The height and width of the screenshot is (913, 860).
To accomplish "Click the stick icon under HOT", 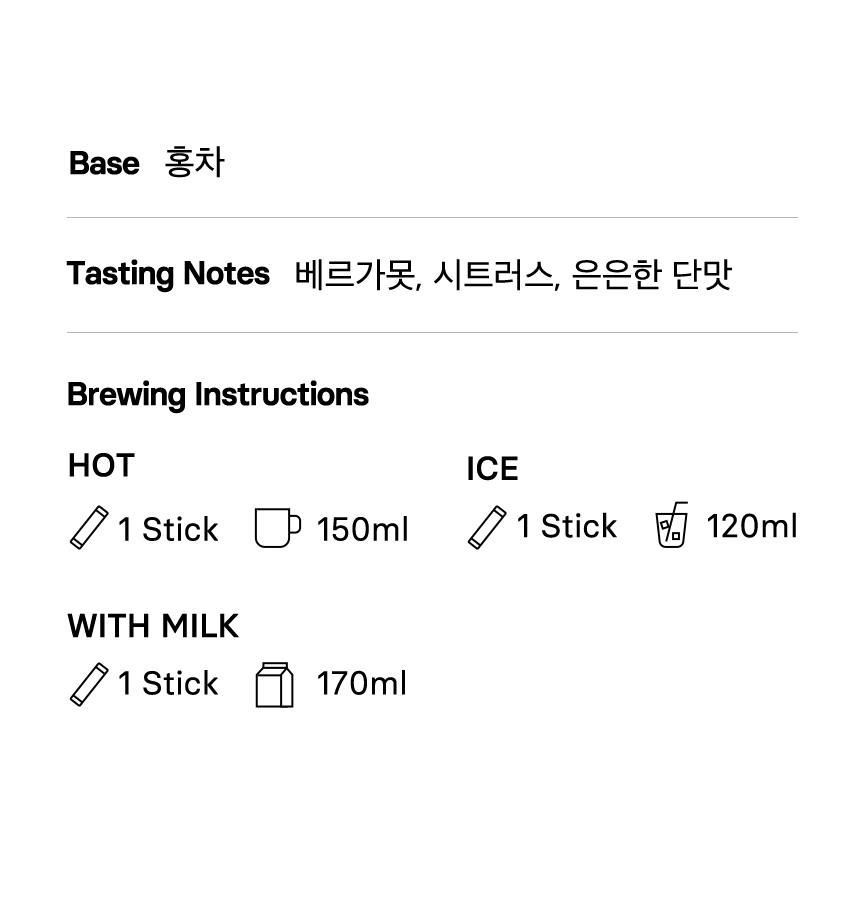I will [x=88, y=528].
